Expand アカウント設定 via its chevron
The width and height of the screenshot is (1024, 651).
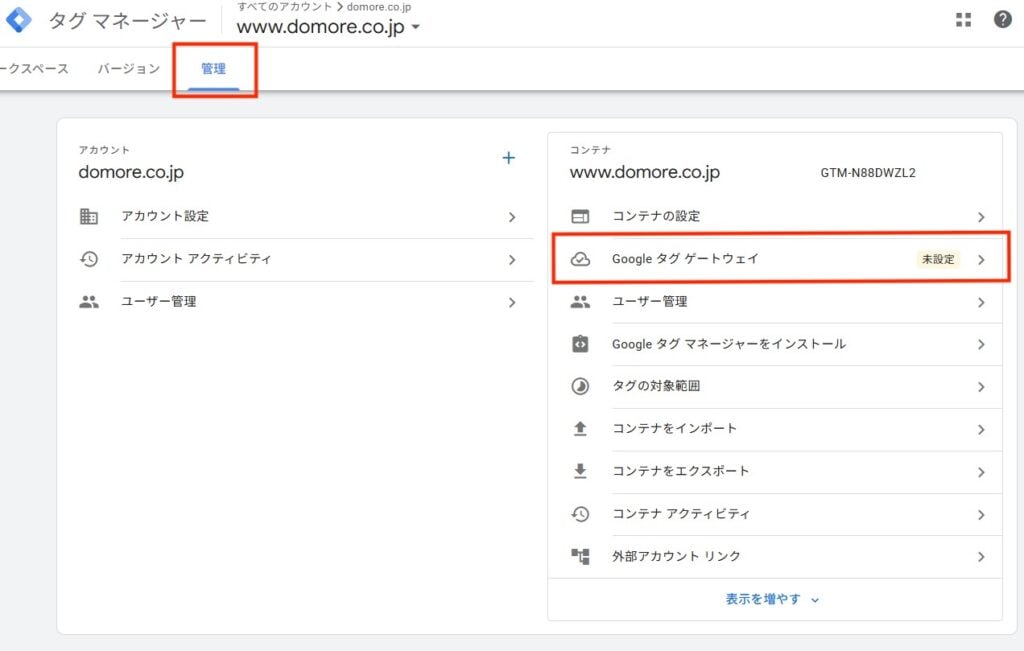point(512,217)
